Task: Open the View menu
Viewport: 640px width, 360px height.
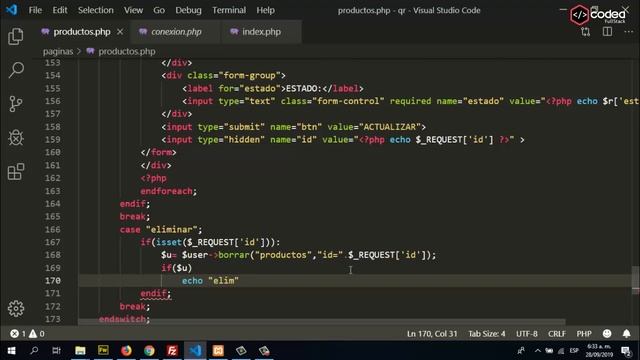Action: coord(133,10)
